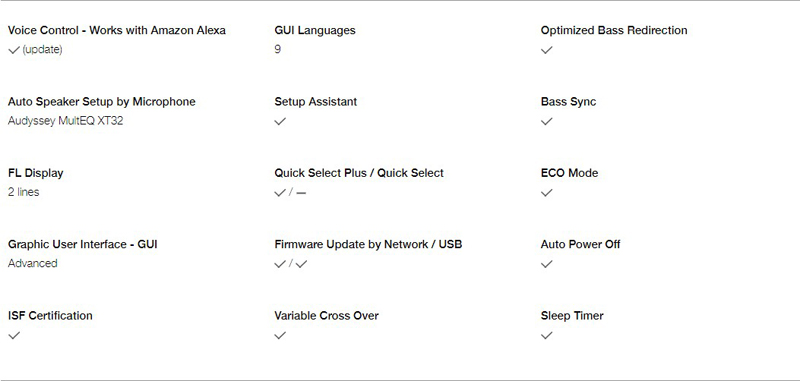Click the second checkmark under Firmware Update

coord(301,264)
